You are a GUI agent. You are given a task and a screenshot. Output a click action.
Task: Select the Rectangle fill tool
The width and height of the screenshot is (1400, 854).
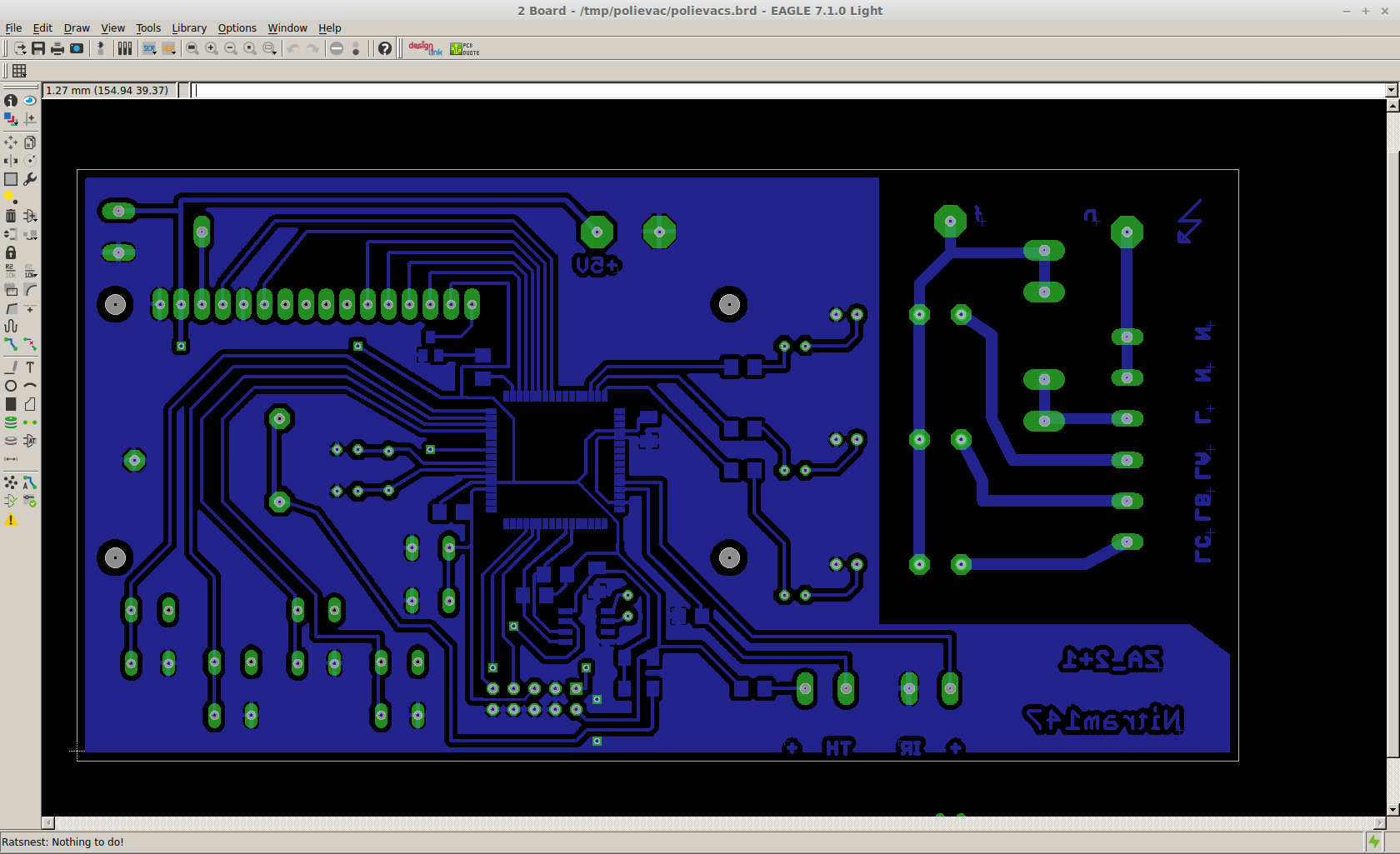(11, 404)
